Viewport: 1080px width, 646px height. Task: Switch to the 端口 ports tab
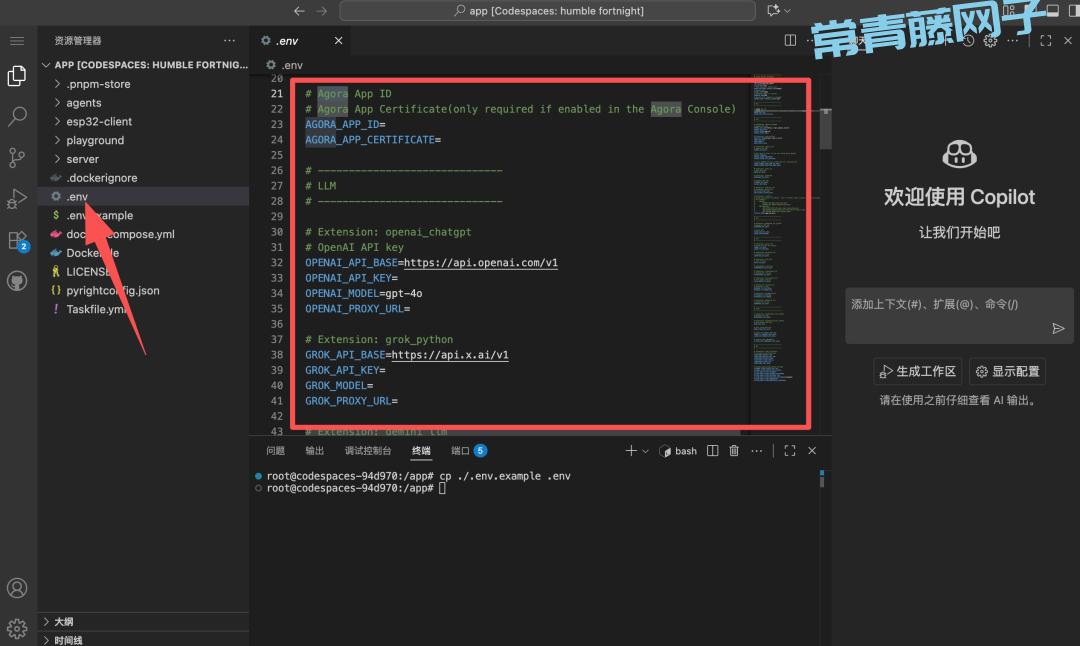(468, 450)
